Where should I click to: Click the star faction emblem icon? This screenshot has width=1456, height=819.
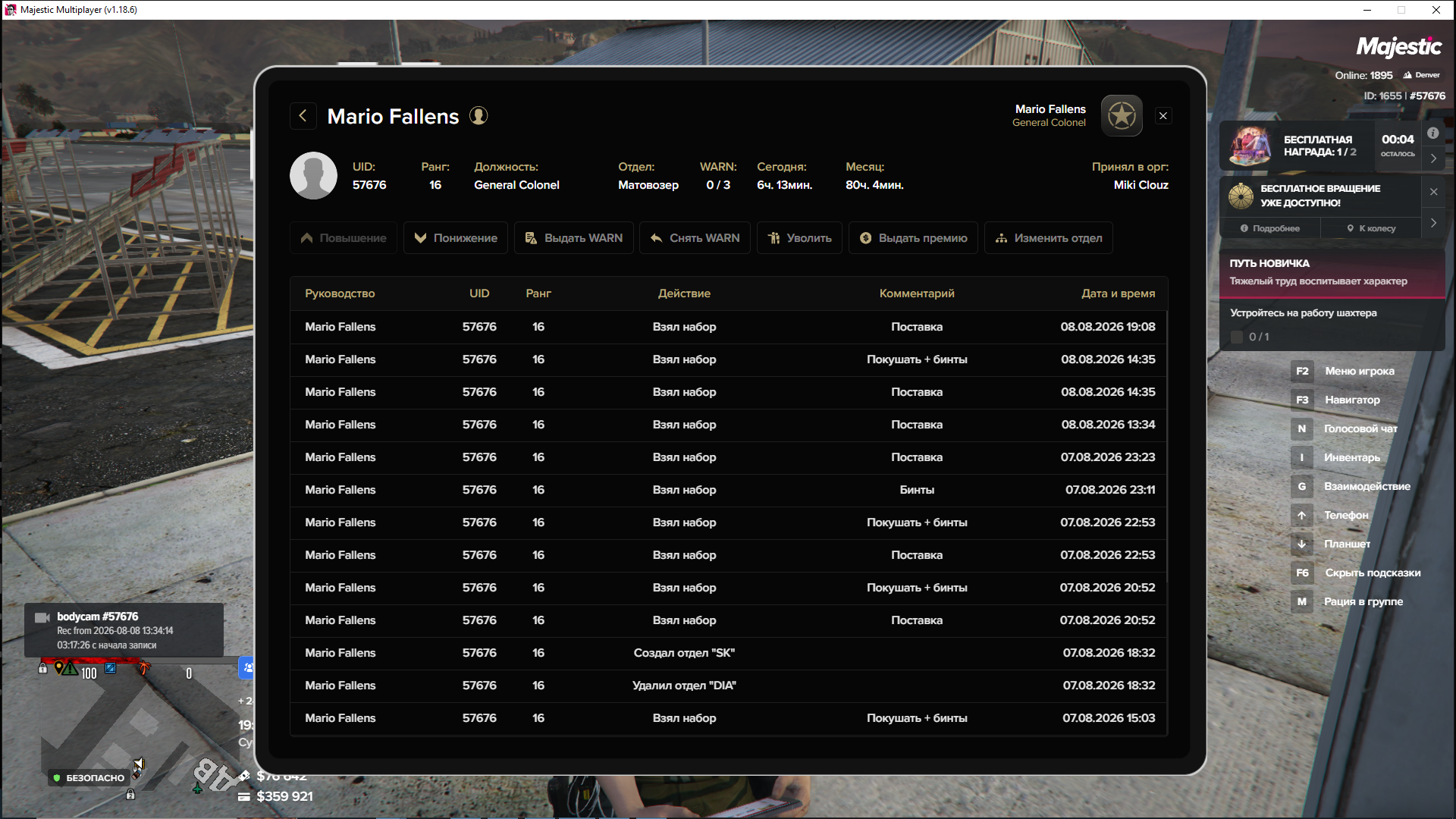click(x=1122, y=115)
